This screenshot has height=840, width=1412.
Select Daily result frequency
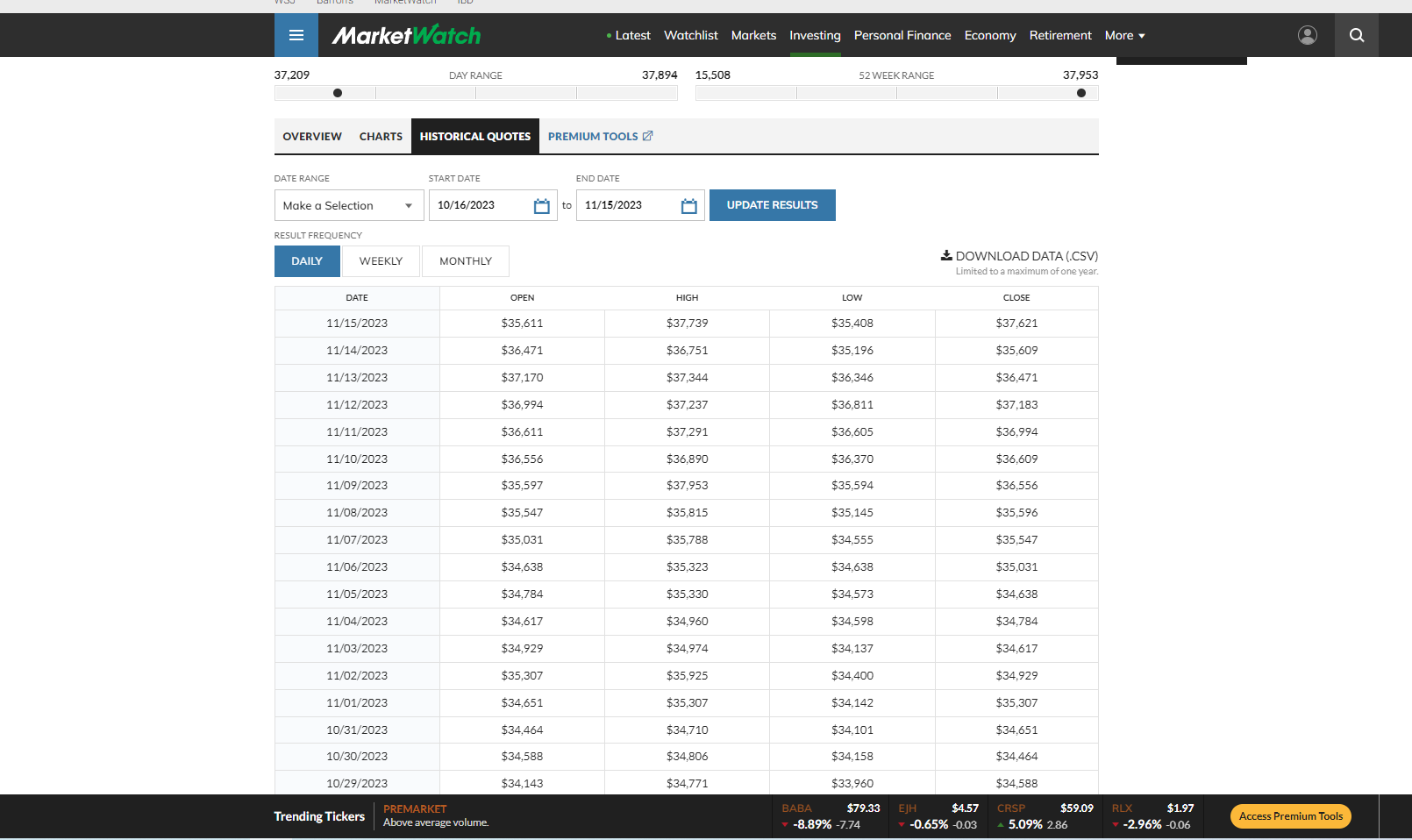click(307, 261)
